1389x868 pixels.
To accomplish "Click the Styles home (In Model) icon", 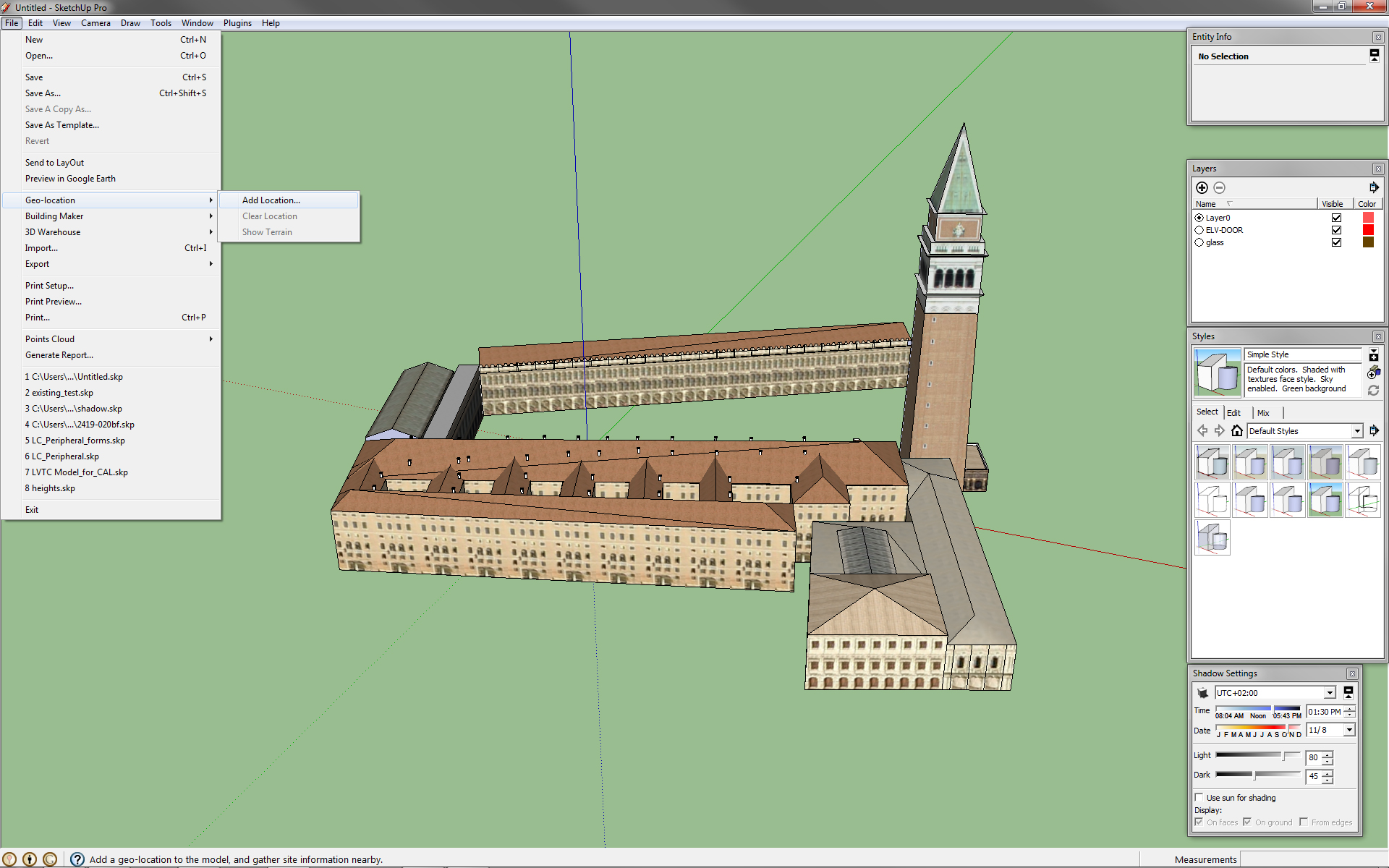I will click(1237, 431).
